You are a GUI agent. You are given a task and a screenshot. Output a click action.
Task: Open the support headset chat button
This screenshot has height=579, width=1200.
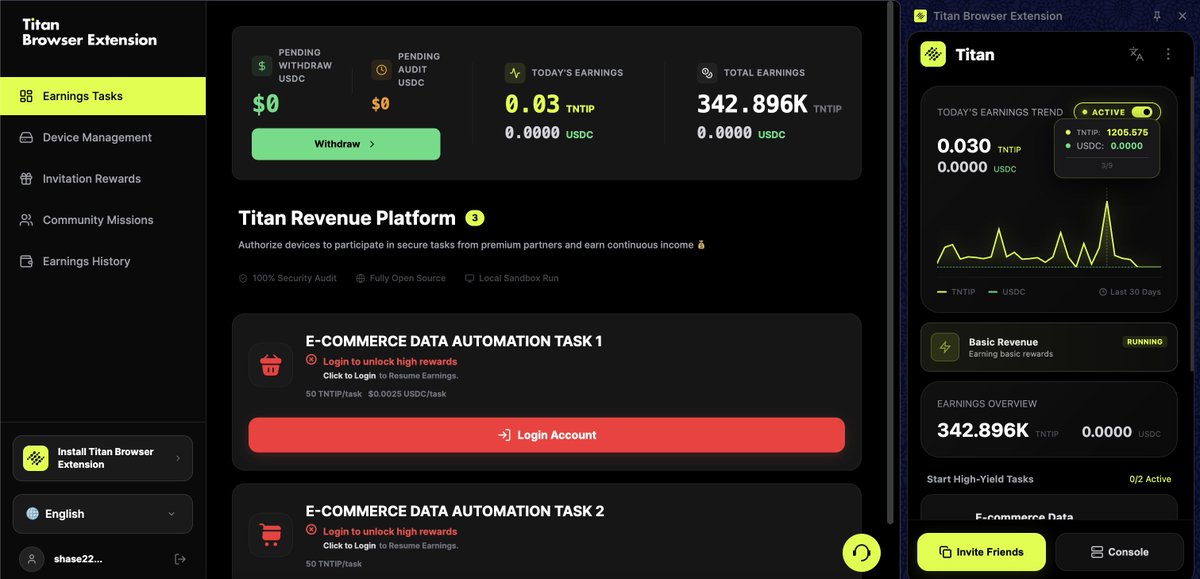tap(862, 551)
